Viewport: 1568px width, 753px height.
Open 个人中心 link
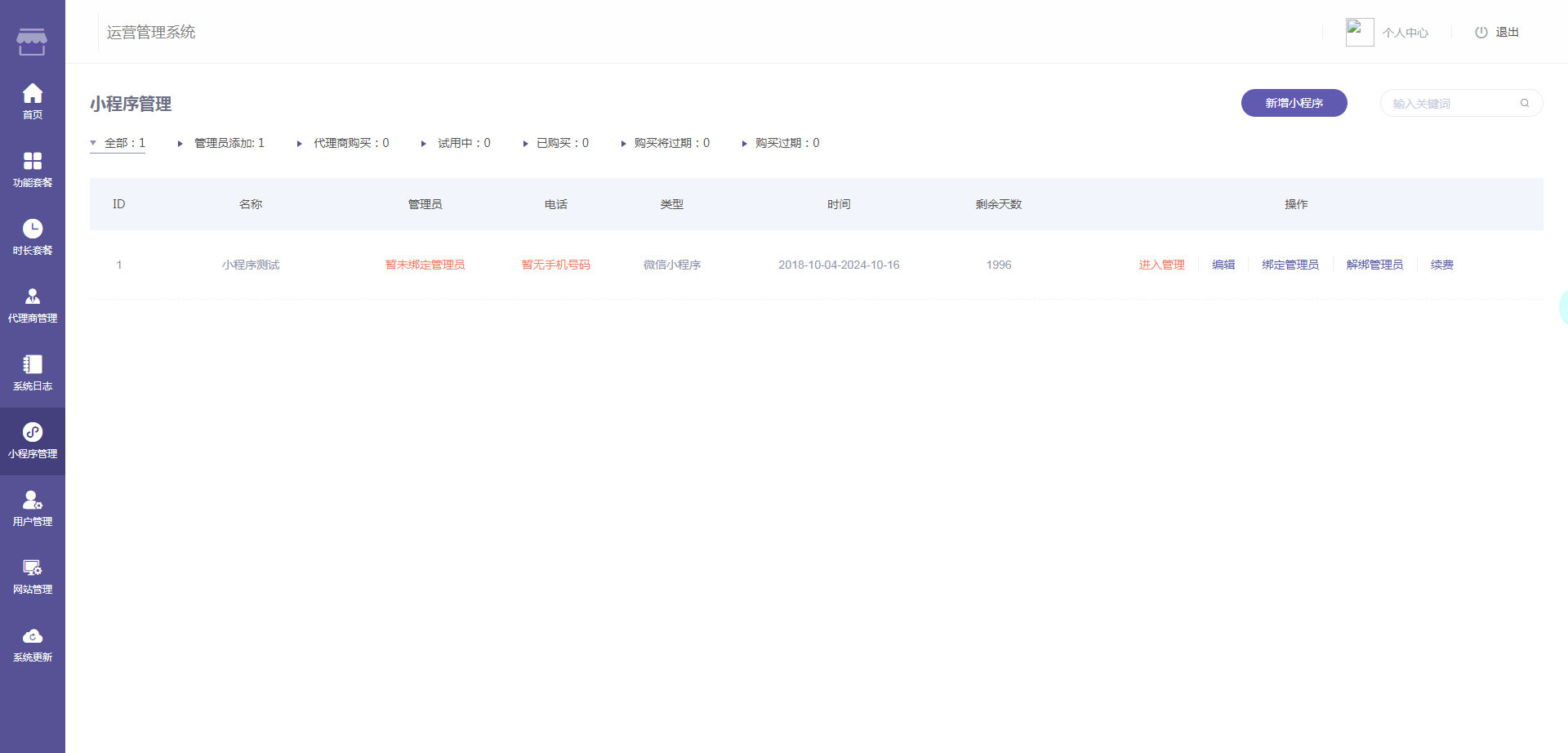pyautogui.click(x=1405, y=33)
